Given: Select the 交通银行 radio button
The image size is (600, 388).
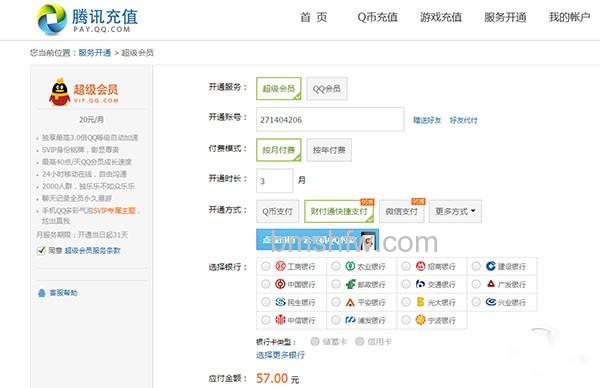Looking at the screenshot, I should 406,284.
